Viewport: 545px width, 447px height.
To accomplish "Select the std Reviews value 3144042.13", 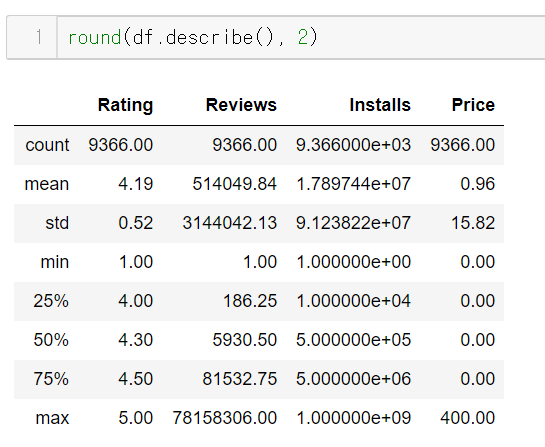I will point(230,223).
